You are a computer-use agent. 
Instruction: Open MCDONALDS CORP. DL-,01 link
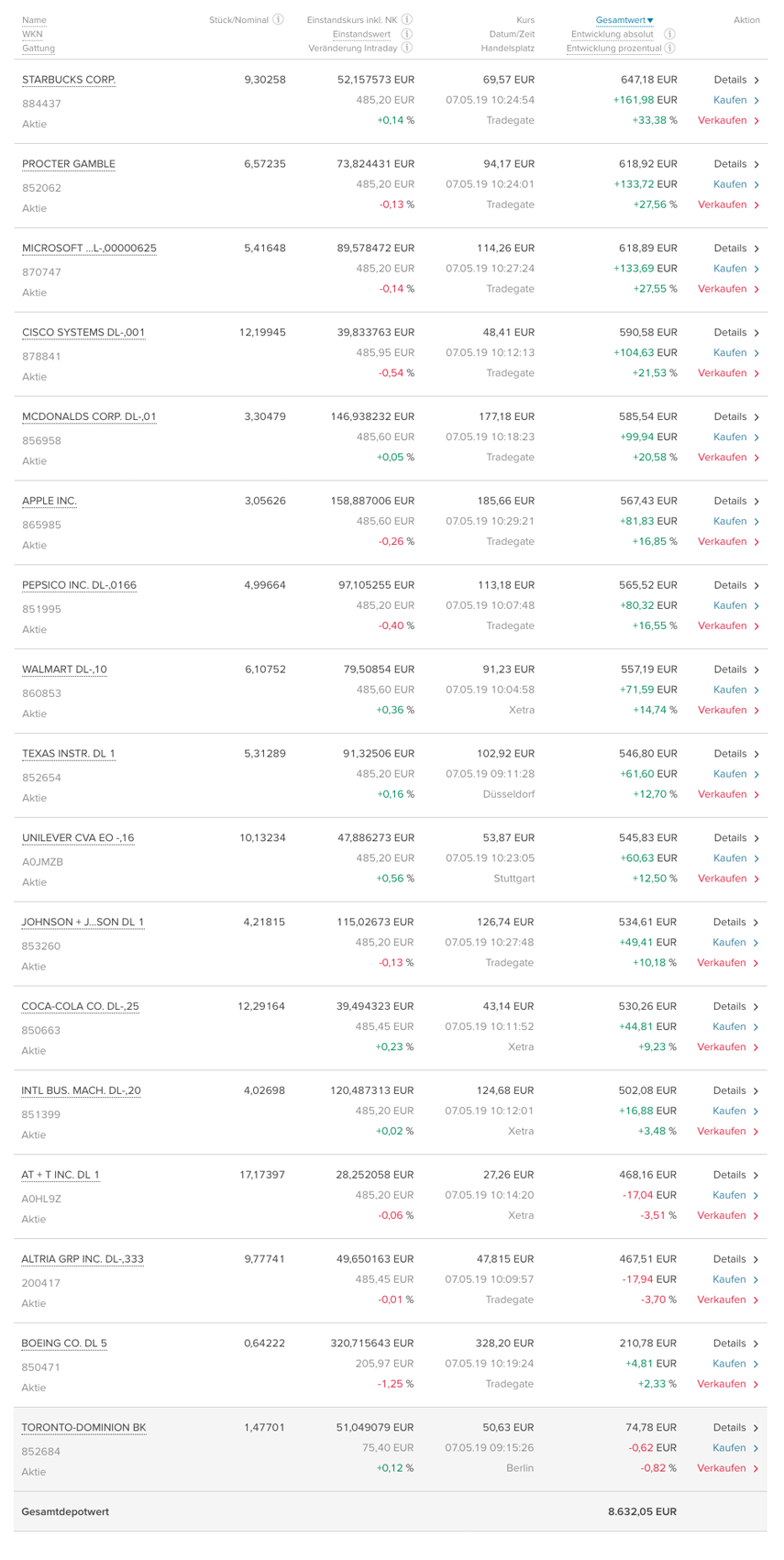tap(89, 416)
